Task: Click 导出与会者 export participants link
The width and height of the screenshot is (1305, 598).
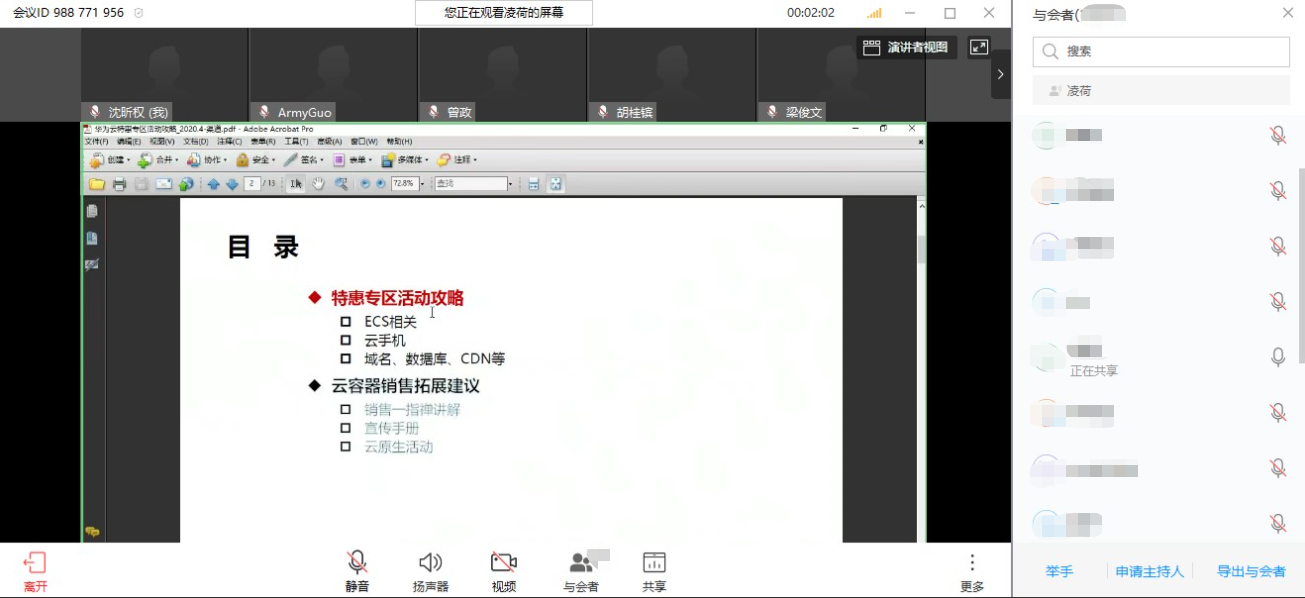Action: (1251, 571)
